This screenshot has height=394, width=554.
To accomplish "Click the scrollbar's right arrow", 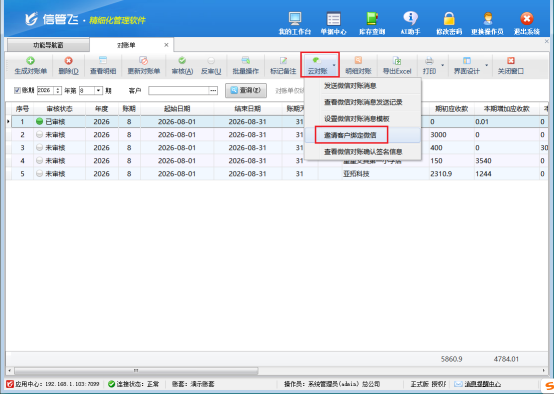I will tap(543, 371).
